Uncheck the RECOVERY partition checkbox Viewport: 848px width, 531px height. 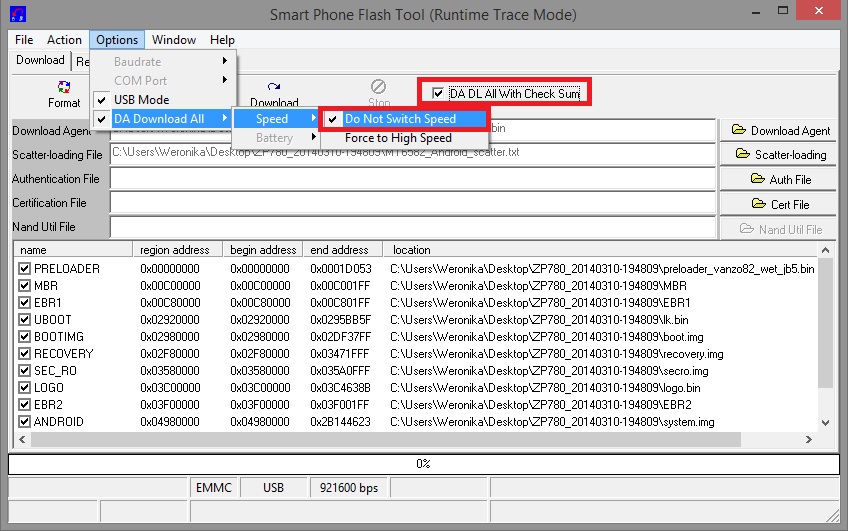(x=25, y=354)
